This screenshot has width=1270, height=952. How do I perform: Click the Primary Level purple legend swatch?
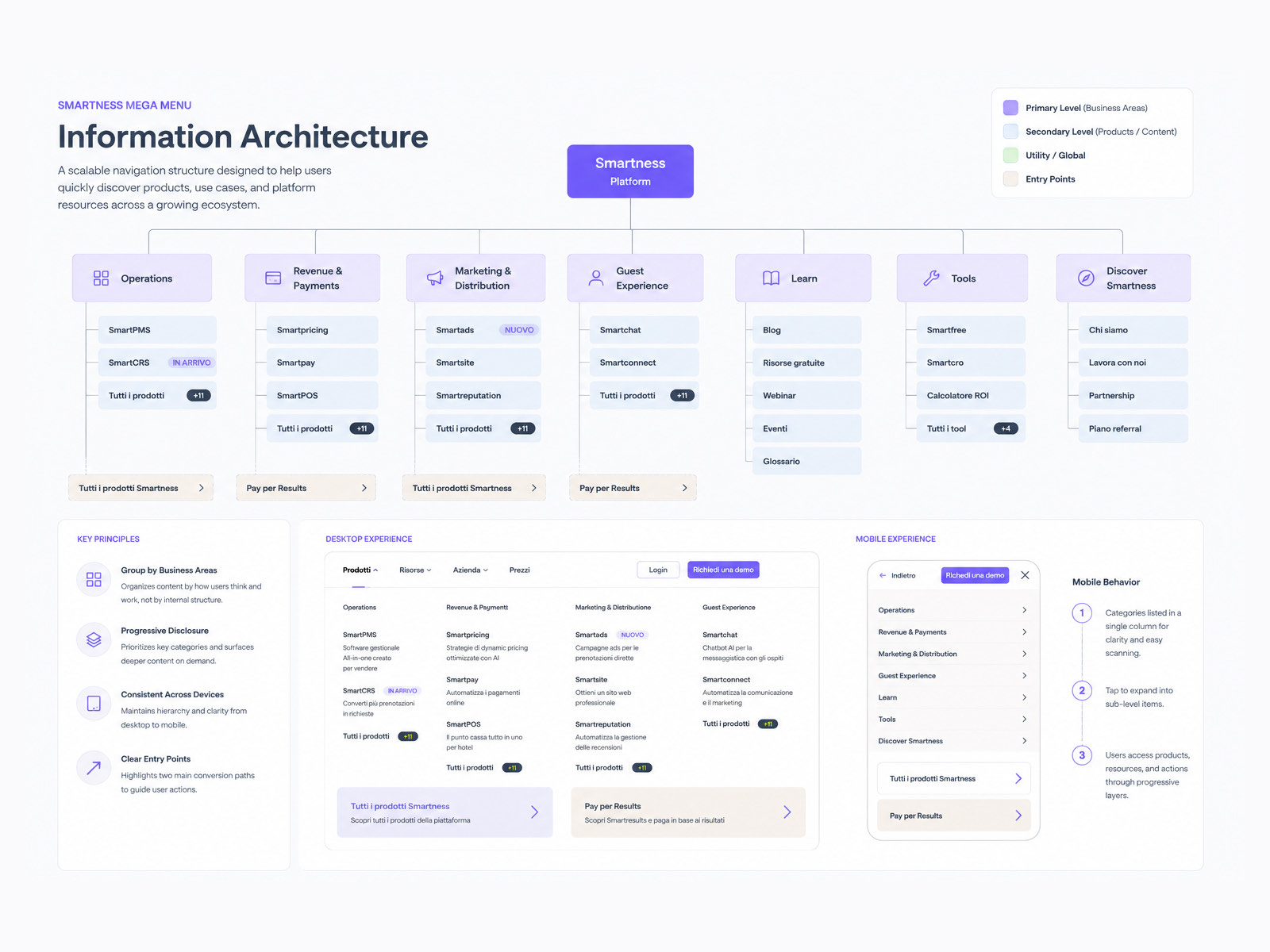(x=1010, y=108)
